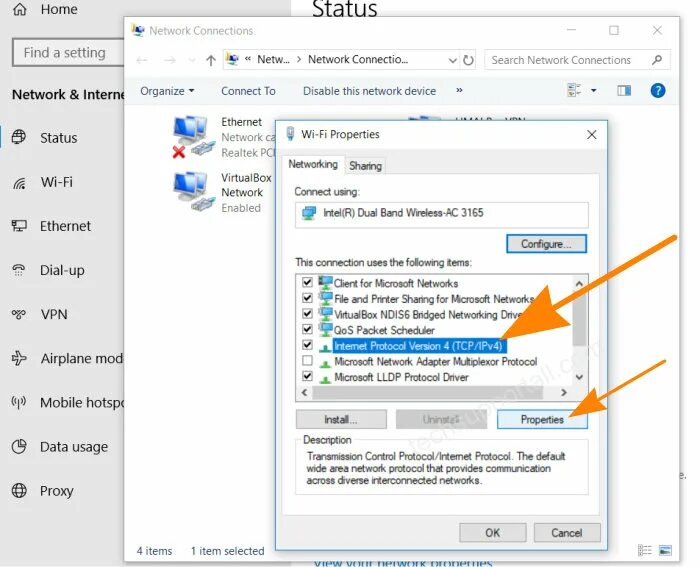Screen dimensions: 700x567
Task: Open the Organize dropdown menu
Action: click(x=167, y=91)
